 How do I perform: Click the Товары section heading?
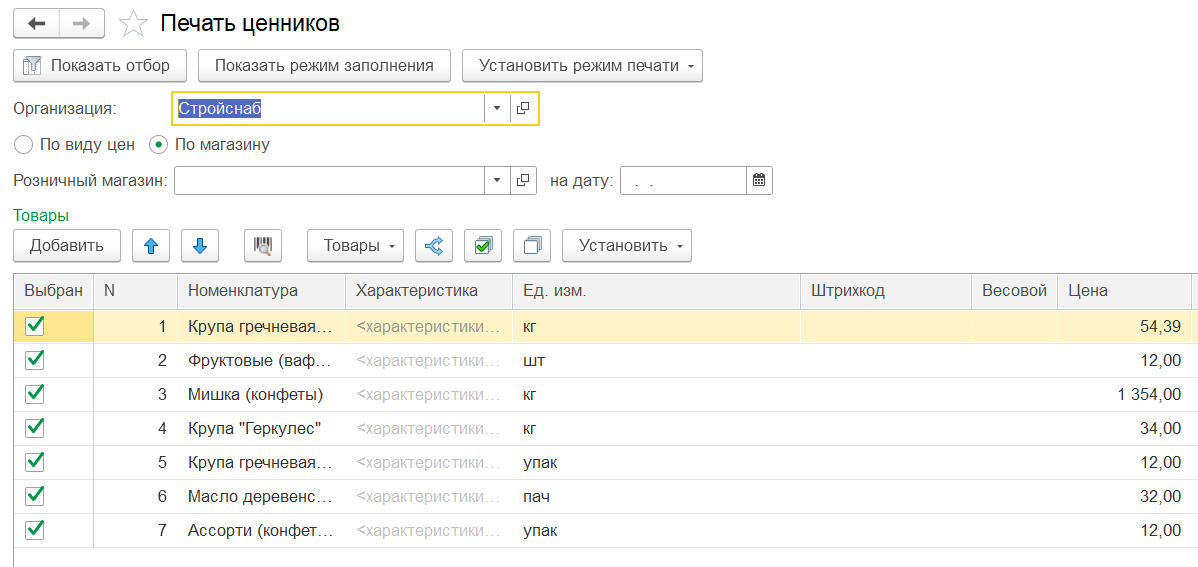41,215
